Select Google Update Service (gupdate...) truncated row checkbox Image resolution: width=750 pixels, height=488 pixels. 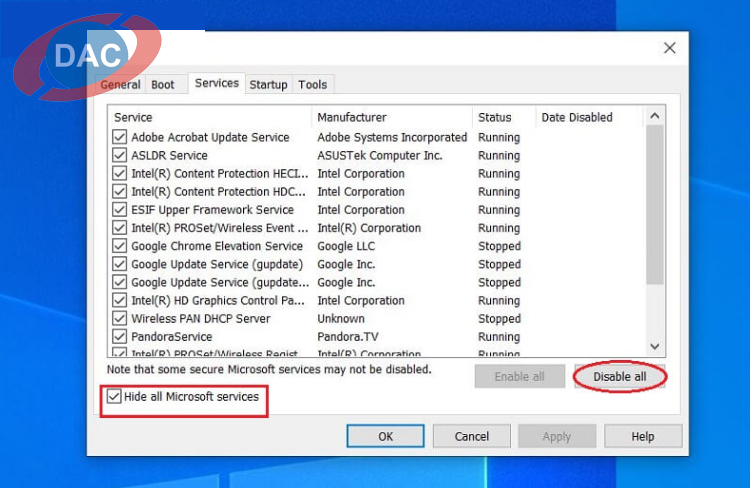(x=120, y=282)
